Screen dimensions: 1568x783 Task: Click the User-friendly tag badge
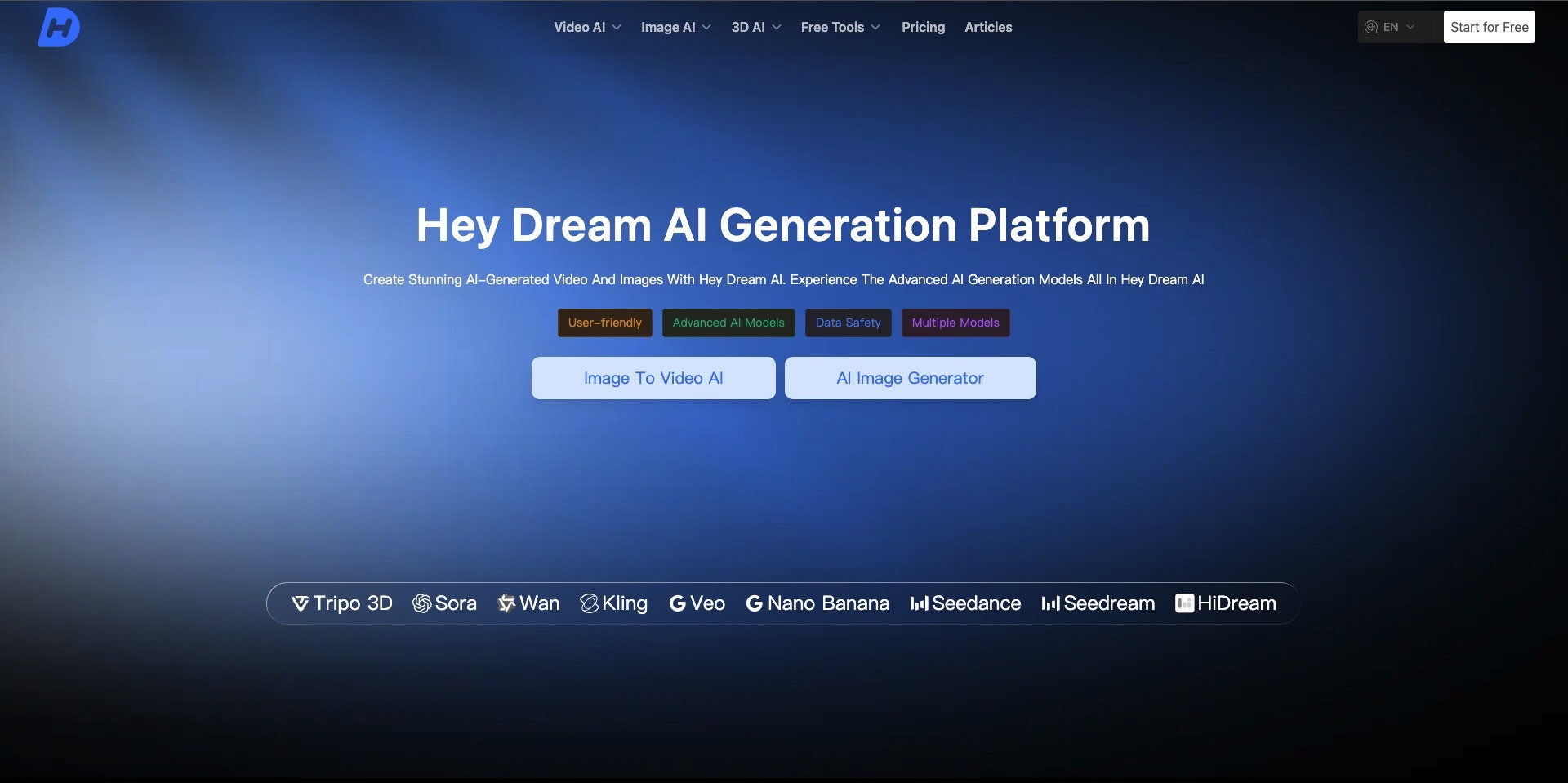coord(604,323)
